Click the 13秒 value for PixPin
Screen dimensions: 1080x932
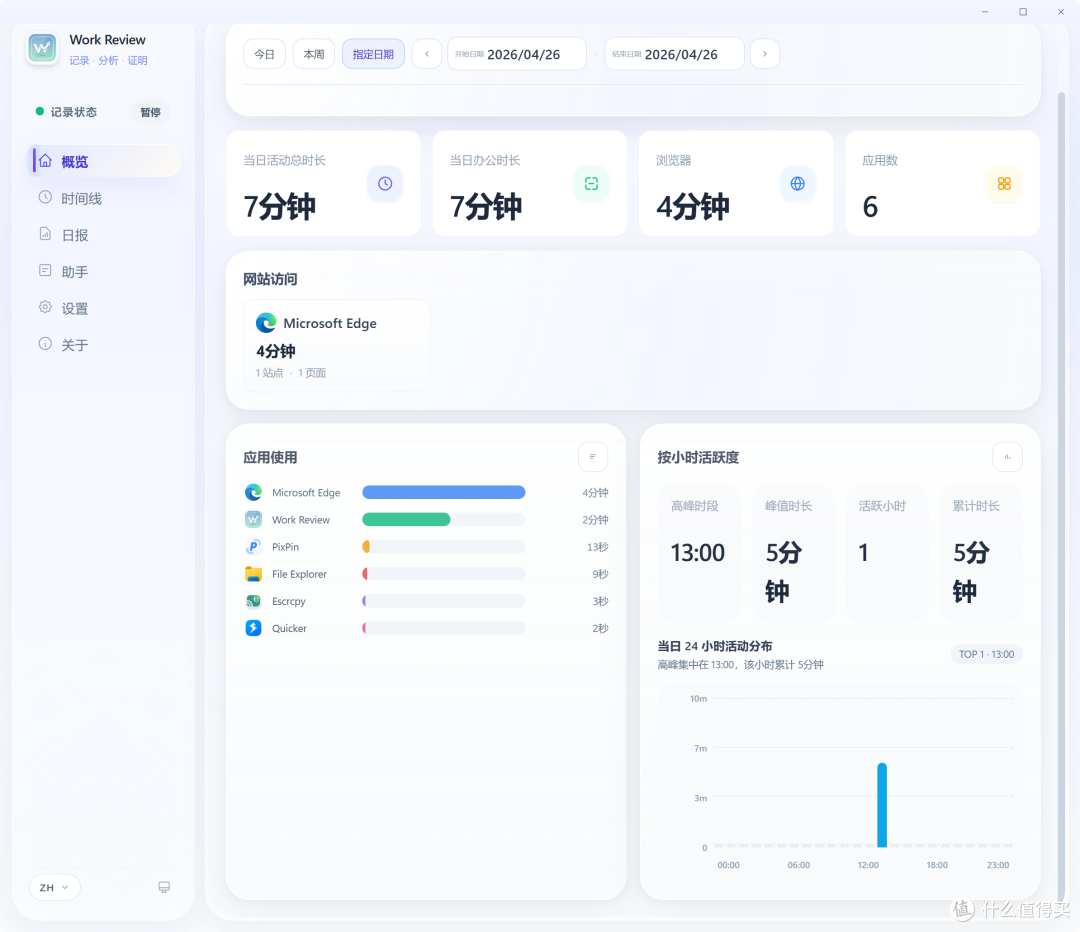[597, 547]
